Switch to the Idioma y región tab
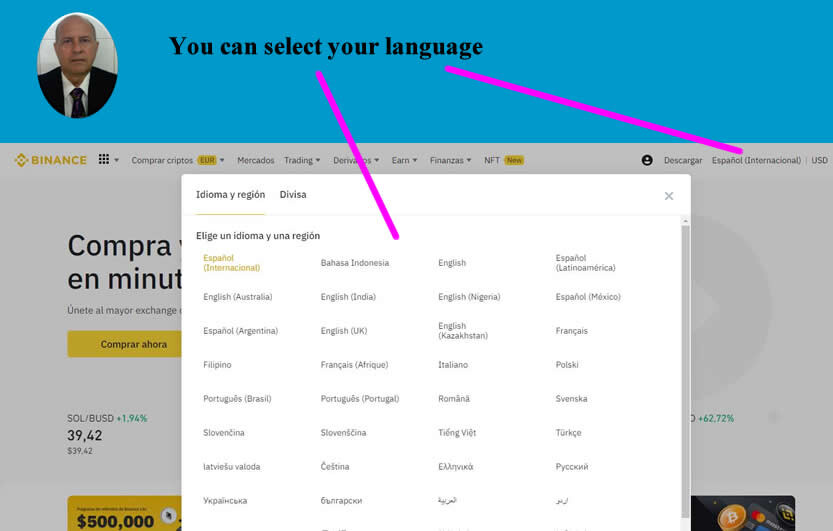 (x=230, y=194)
